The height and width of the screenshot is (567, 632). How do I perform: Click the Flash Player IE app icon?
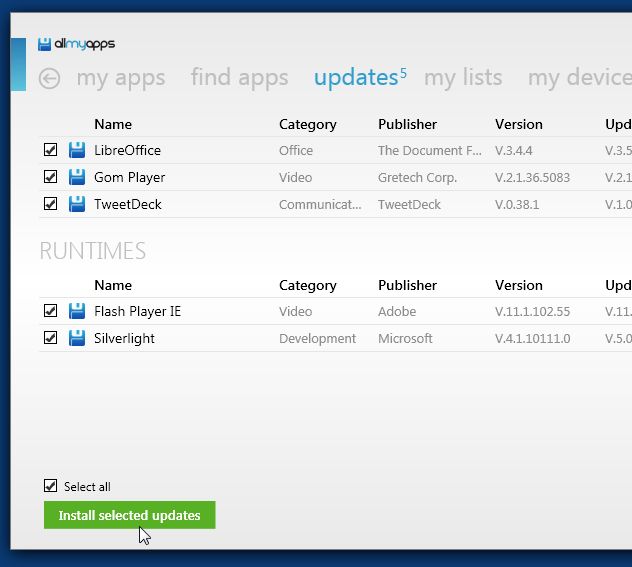tap(77, 311)
